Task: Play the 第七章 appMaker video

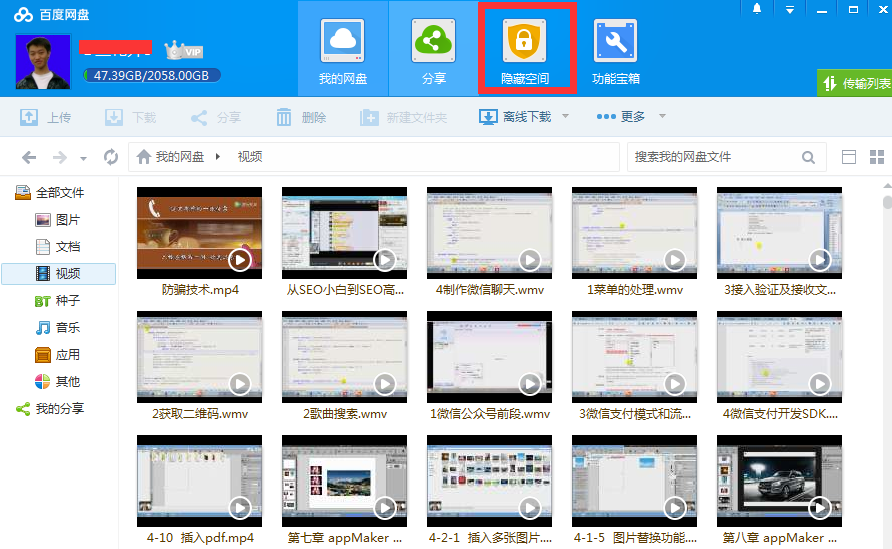Action: [385, 508]
